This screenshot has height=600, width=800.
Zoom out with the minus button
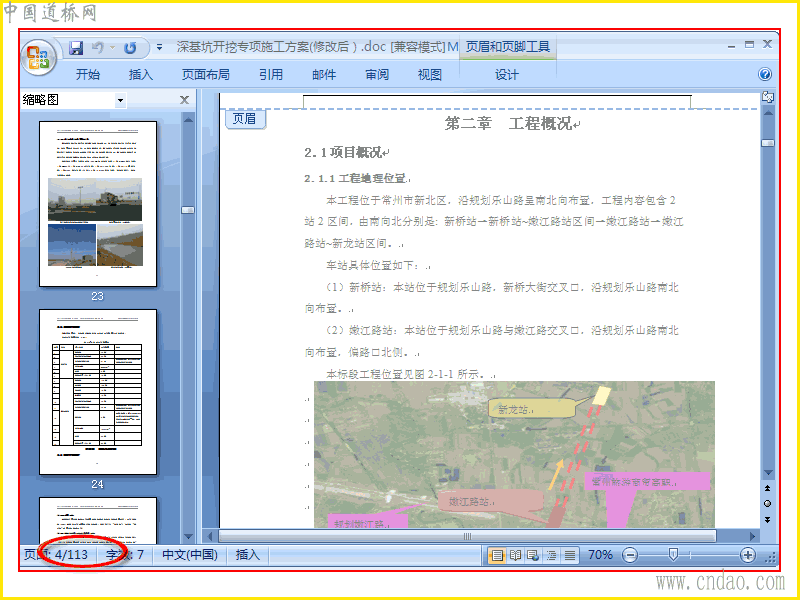point(631,555)
